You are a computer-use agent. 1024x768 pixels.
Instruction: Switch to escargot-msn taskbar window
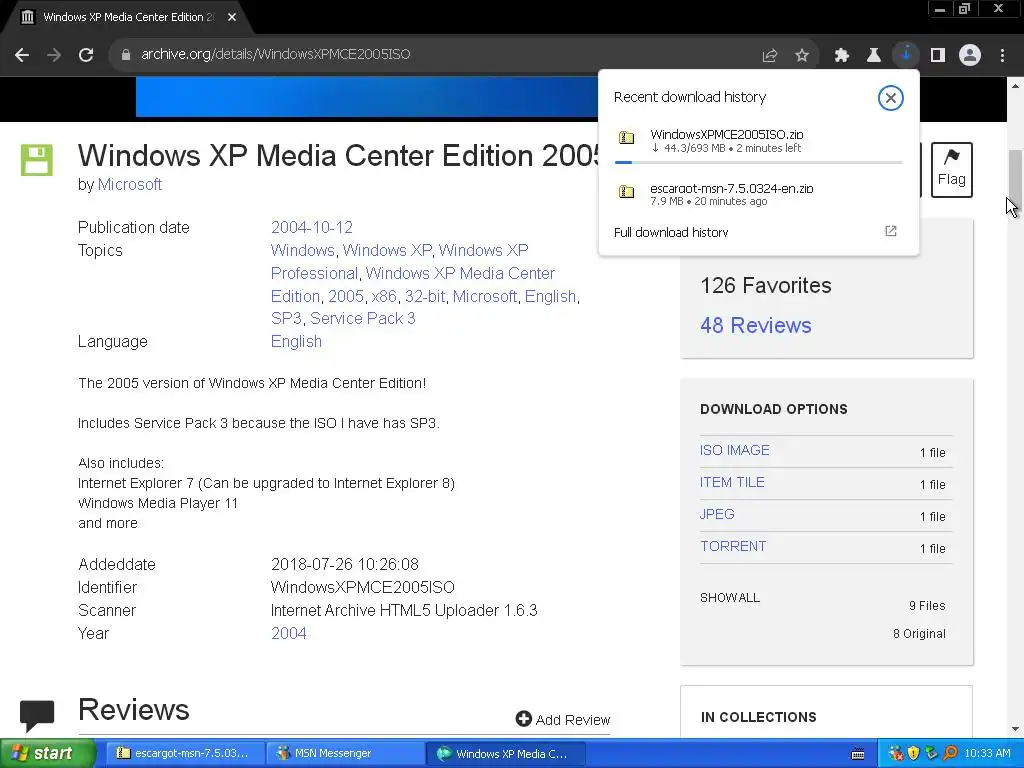(x=184, y=754)
